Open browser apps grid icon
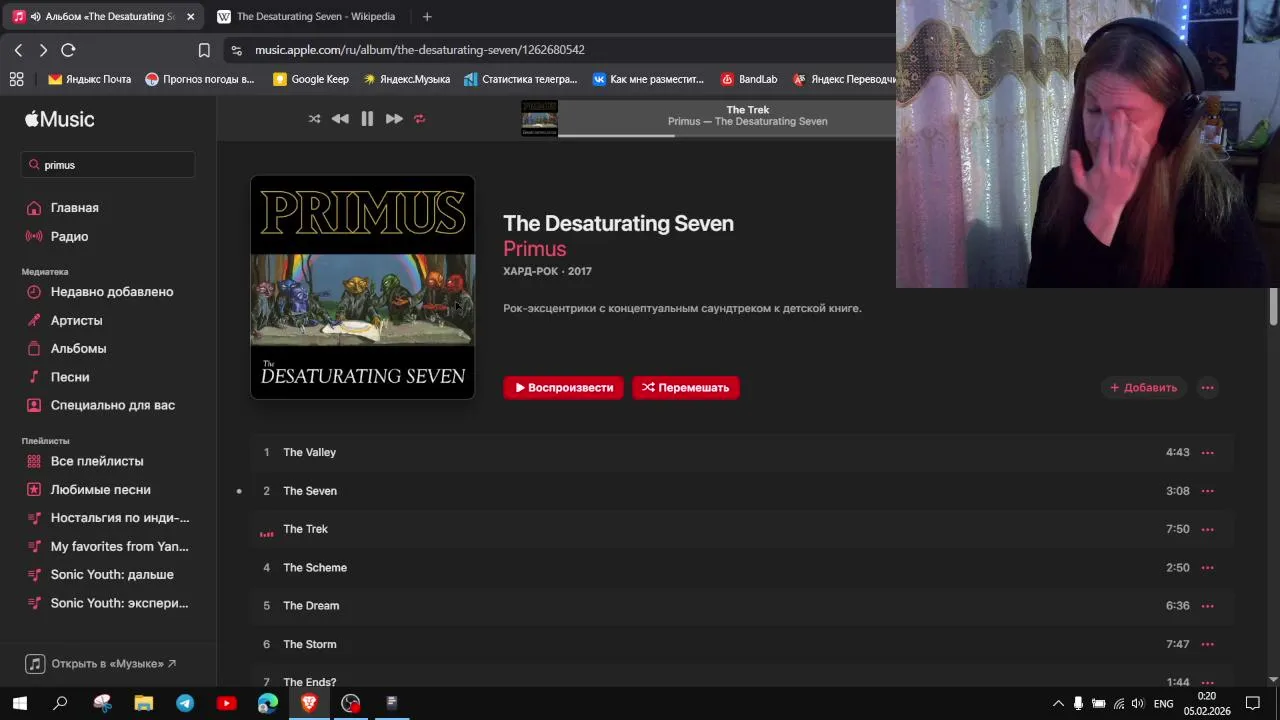1280x720 pixels. tap(16, 79)
